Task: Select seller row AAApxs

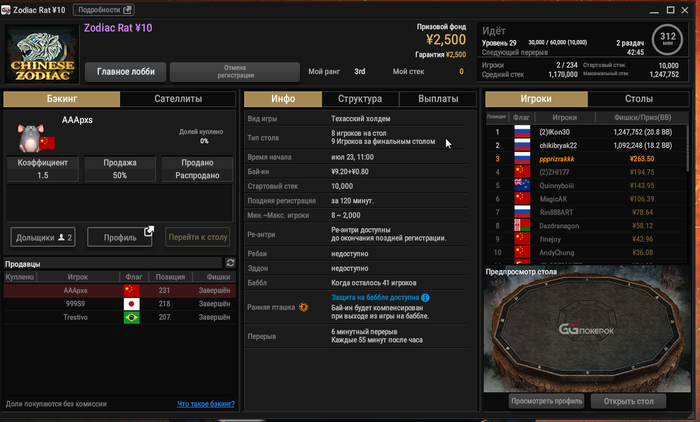Action: tap(120, 290)
